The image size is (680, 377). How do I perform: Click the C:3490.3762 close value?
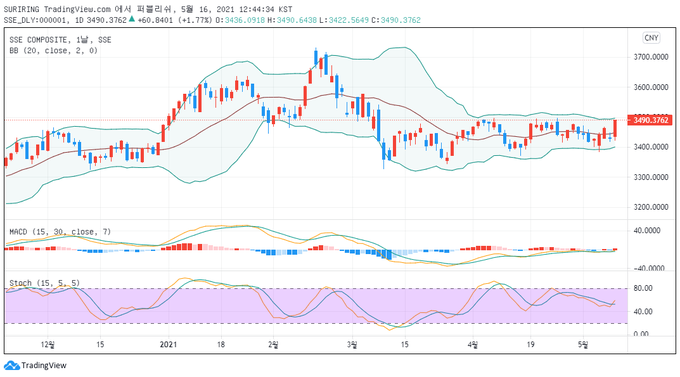point(396,20)
